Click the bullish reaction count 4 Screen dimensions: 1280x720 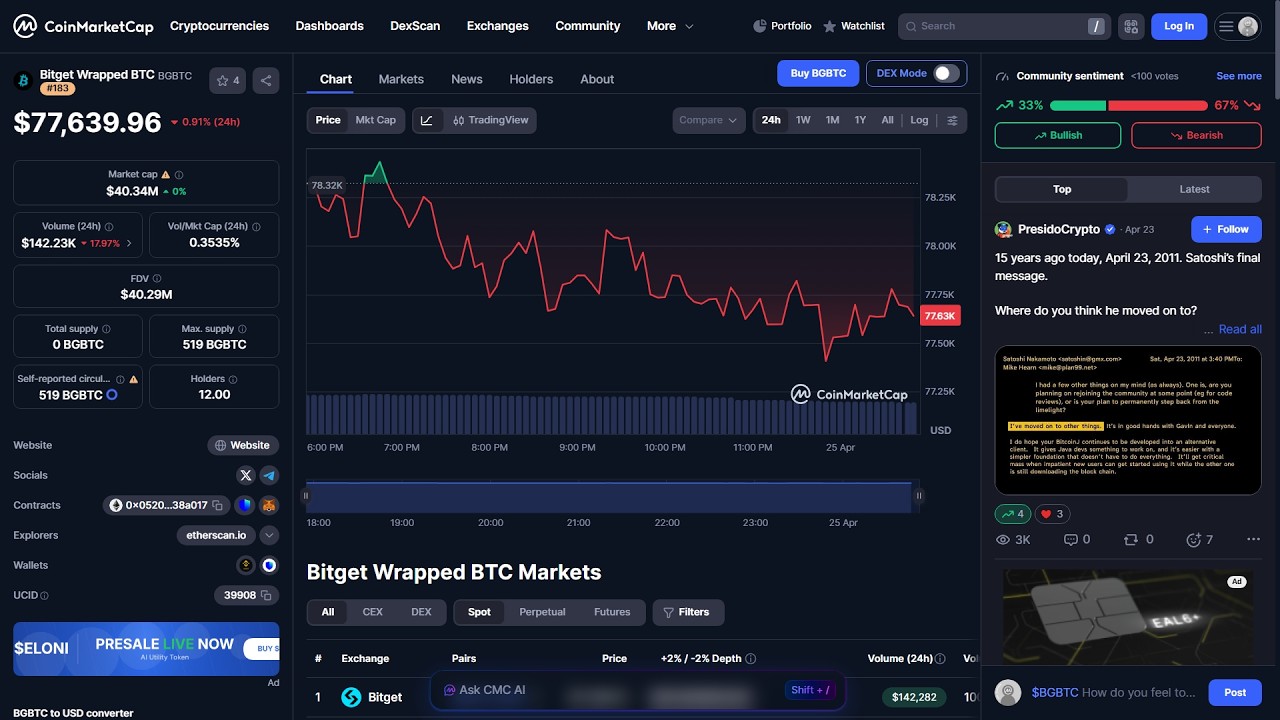pos(1013,514)
